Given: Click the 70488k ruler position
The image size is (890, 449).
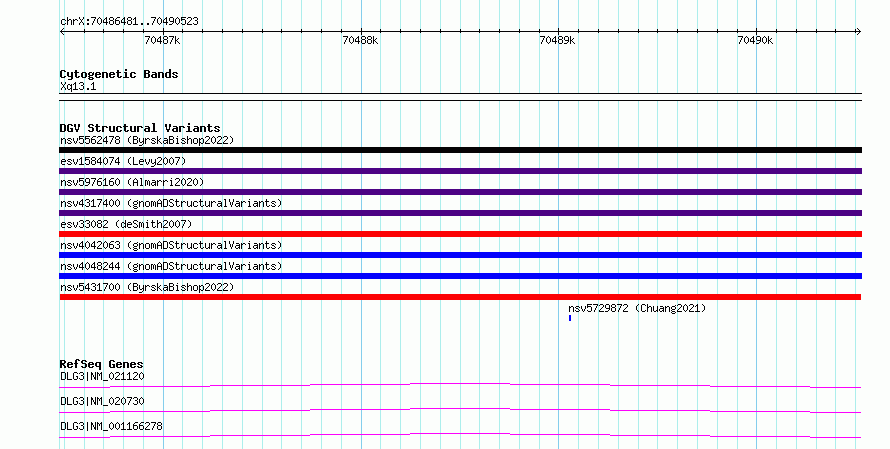Looking at the screenshot, I should tap(360, 40).
